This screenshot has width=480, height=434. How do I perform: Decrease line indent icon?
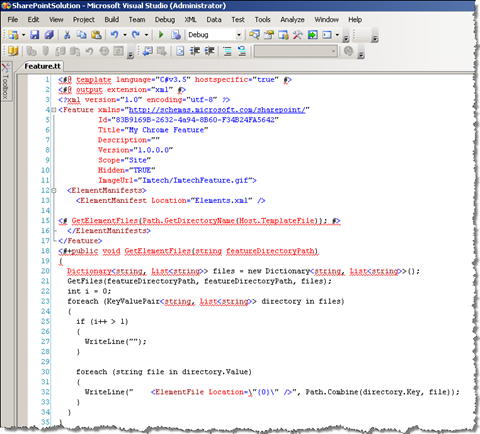pyautogui.click(x=195, y=51)
